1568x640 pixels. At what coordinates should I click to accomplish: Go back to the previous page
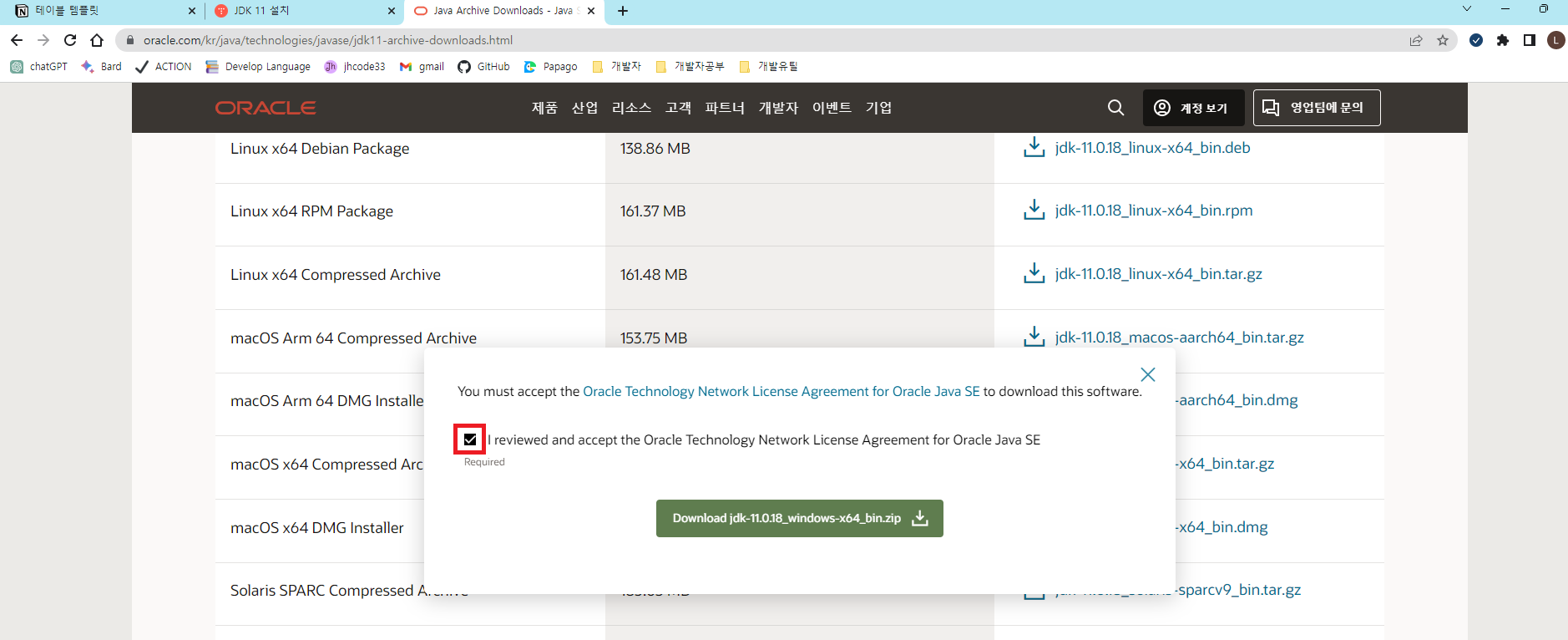[17, 40]
